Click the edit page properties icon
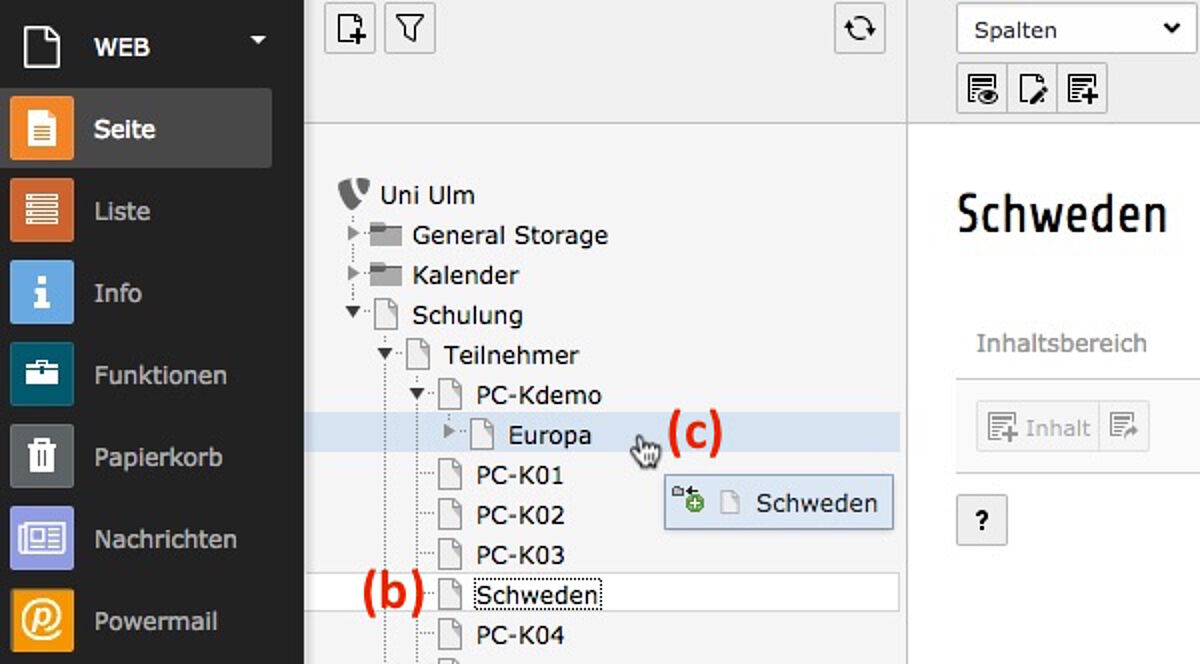Viewport: 1200px width, 664px height. coord(1032,88)
